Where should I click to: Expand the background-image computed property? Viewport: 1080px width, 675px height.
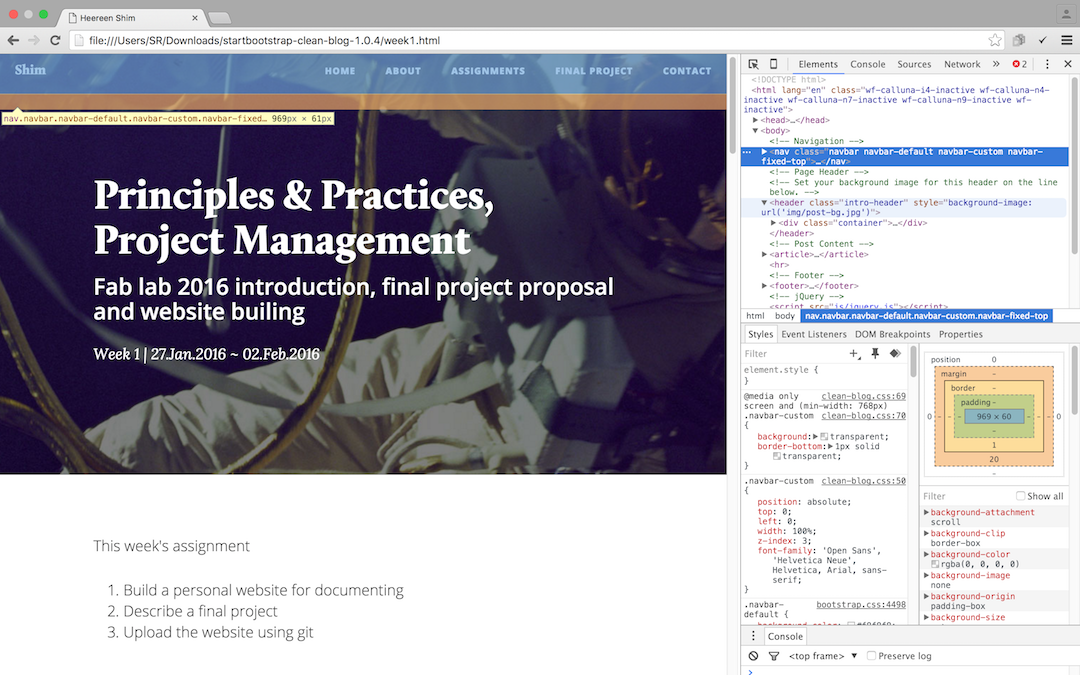tap(926, 575)
